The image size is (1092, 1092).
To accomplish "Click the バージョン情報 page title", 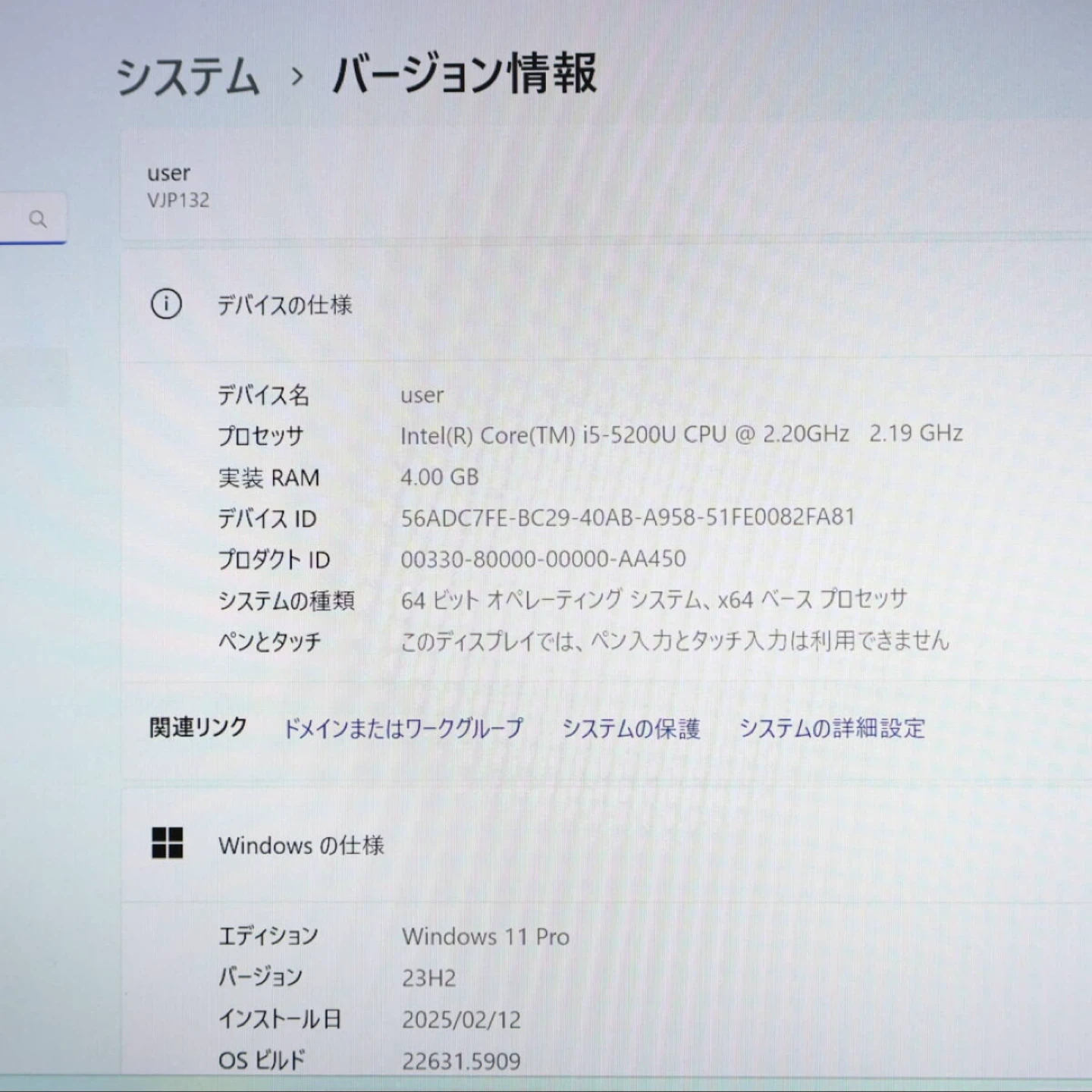I will (x=464, y=75).
